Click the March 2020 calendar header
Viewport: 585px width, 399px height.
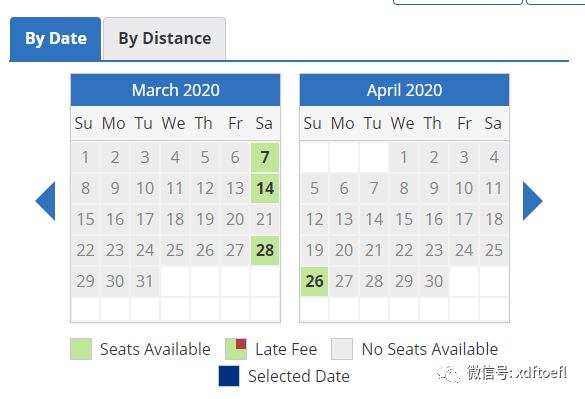pyautogui.click(x=175, y=90)
